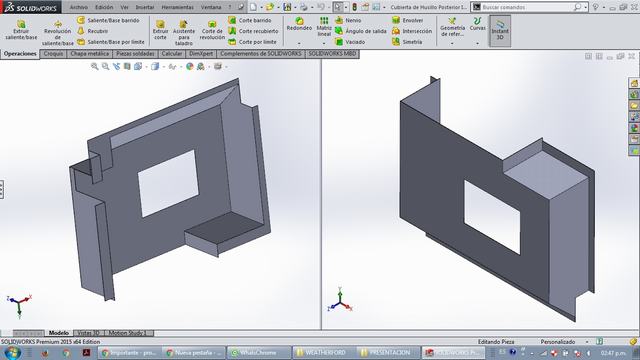The height and width of the screenshot is (360, 640).
Task: Apply the Redondeo fillet tool
Action: 299,24
